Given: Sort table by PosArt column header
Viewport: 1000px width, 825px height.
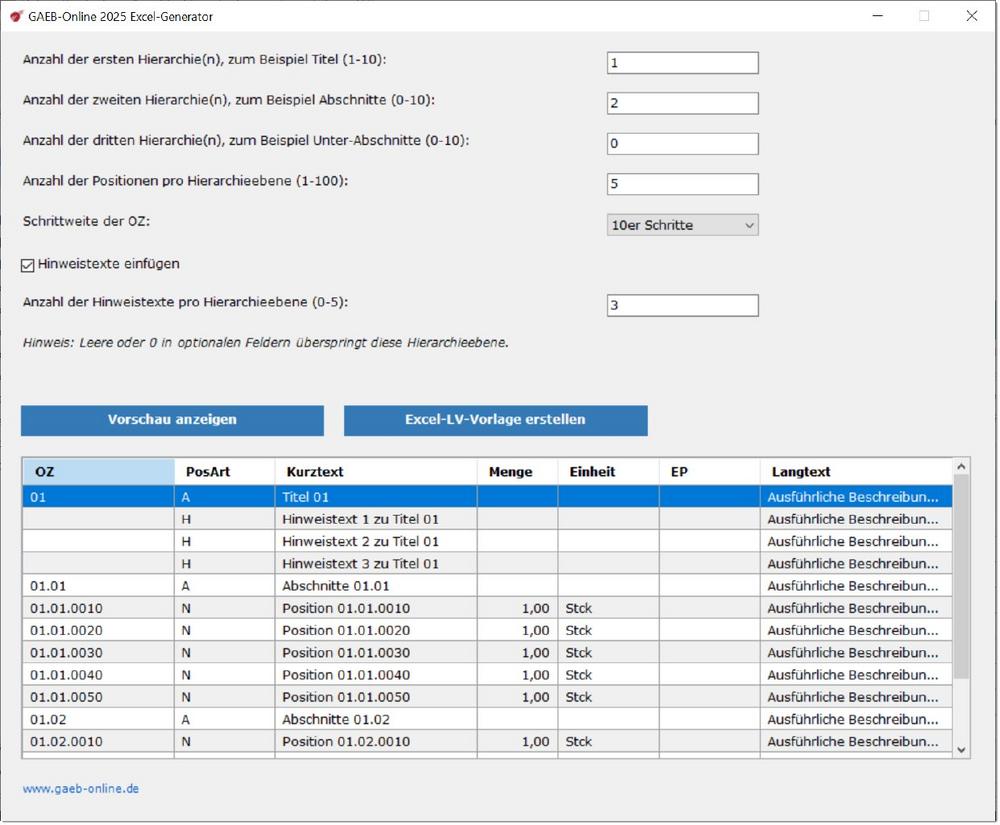Looking at the screenshot, I should tap(224, 472).
